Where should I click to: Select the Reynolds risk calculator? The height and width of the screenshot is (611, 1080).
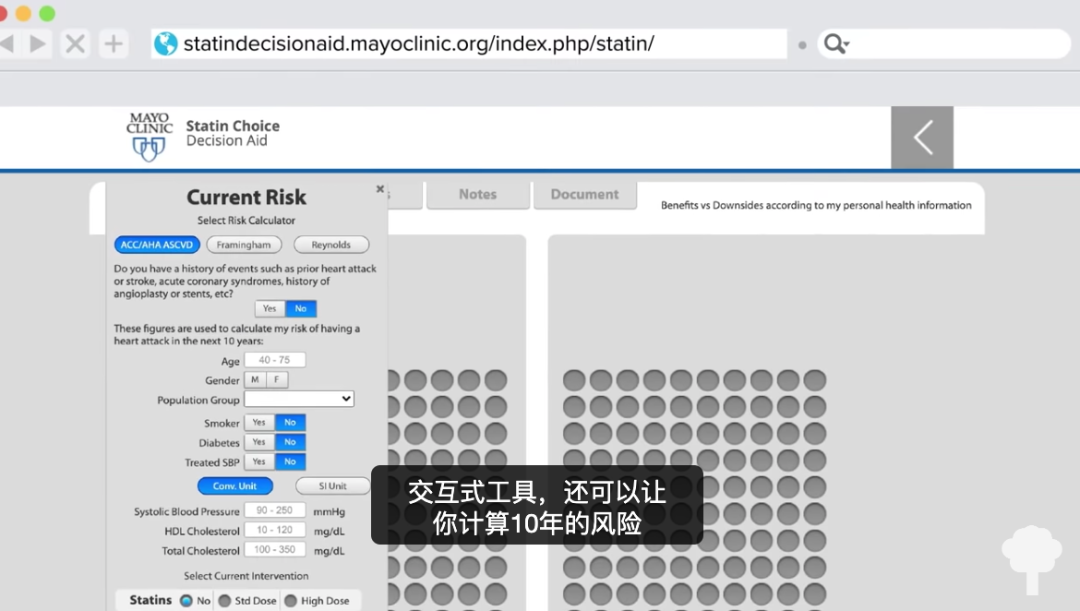[x=331, y=245]
